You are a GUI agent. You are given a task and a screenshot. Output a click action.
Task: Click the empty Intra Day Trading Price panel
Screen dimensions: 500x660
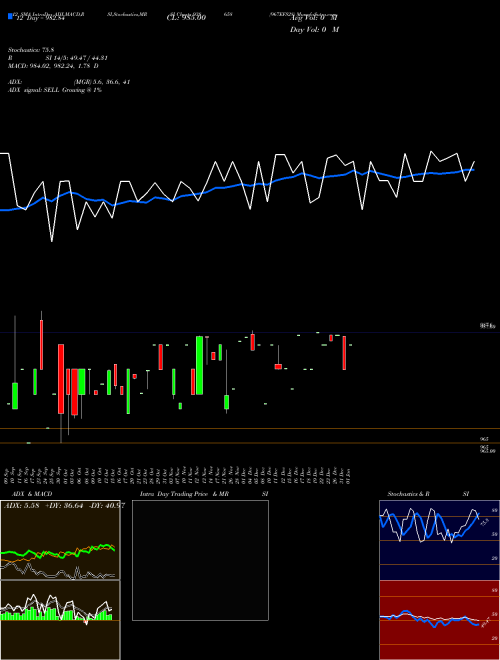[x=200, y=560]
